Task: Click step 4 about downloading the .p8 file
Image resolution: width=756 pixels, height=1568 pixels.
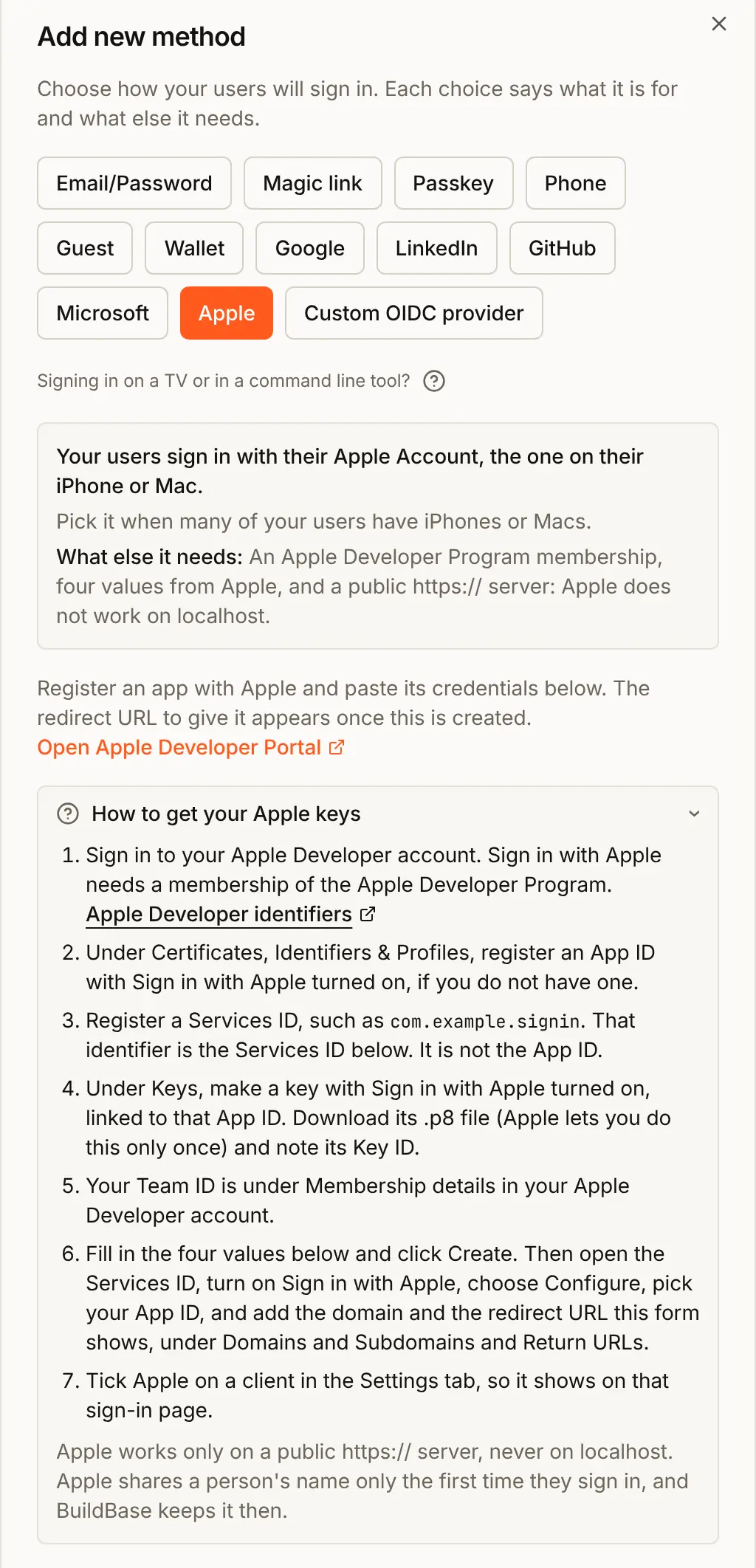Action: [x=379, y=1118]
